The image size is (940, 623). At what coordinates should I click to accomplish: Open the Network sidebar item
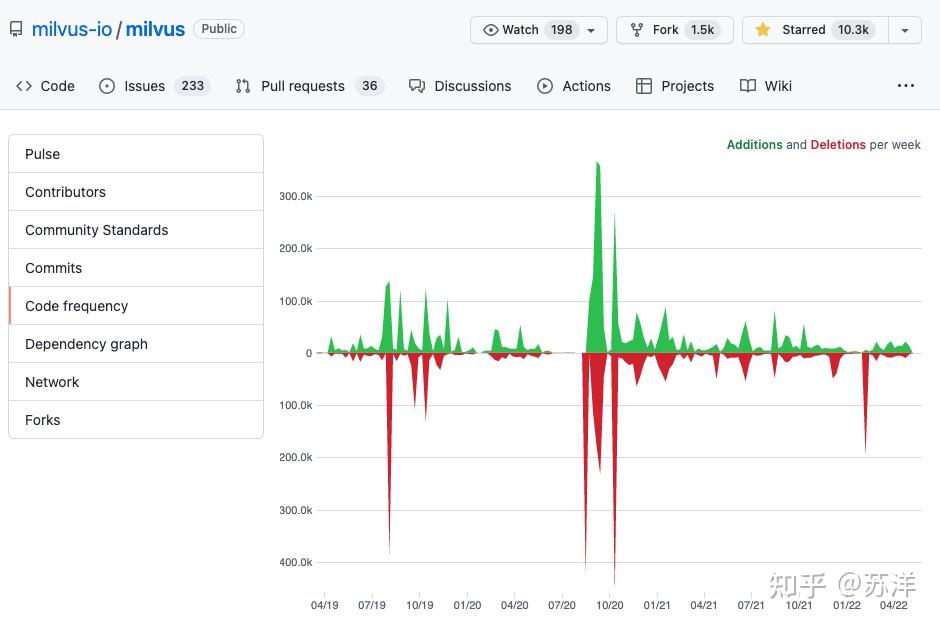coord(52,382)
